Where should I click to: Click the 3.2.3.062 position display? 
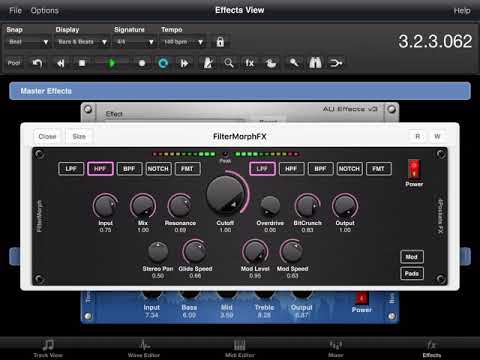pos(435,41)
